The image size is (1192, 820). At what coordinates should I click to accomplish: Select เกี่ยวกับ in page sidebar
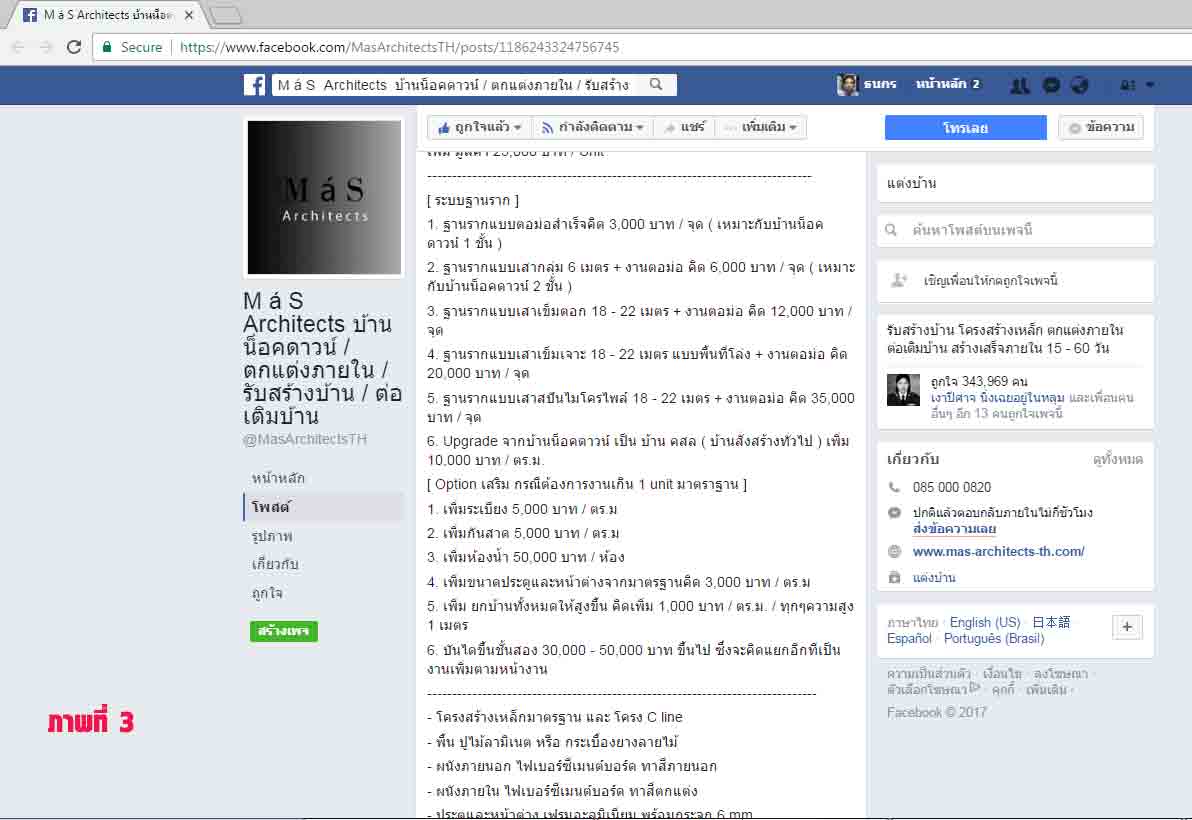coord(275,564)
